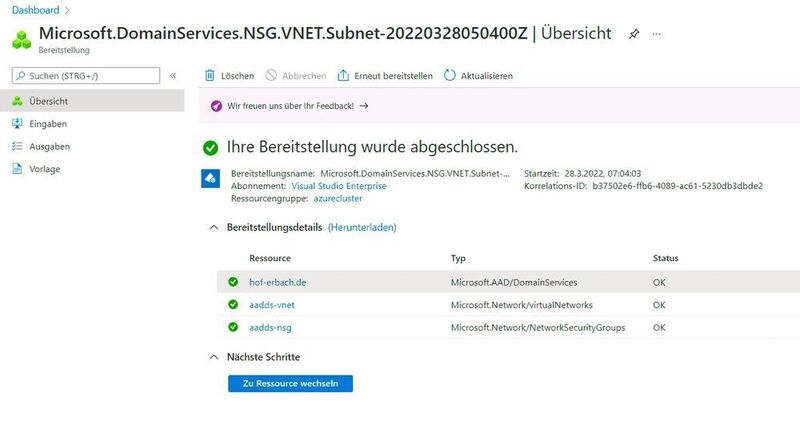Screen dimensions: 800x422
Task: Open the Herunterladen link
Action: click(x=362, y=228)
